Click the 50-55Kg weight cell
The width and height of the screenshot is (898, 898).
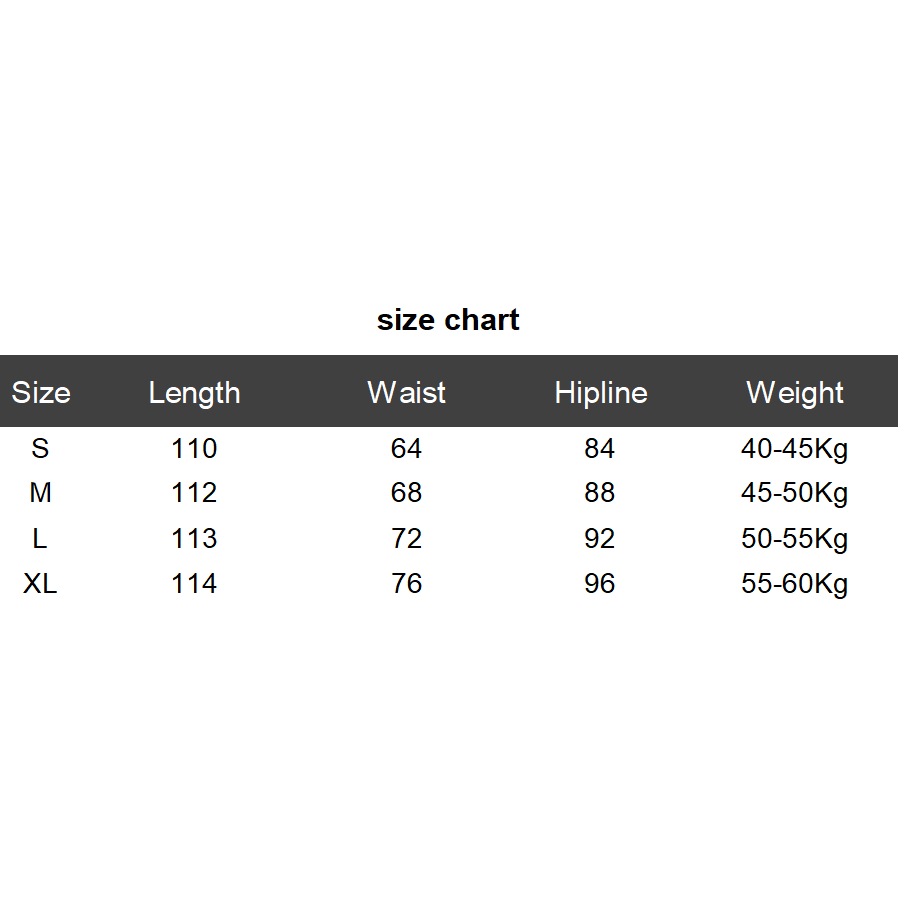tap(794, 540)
